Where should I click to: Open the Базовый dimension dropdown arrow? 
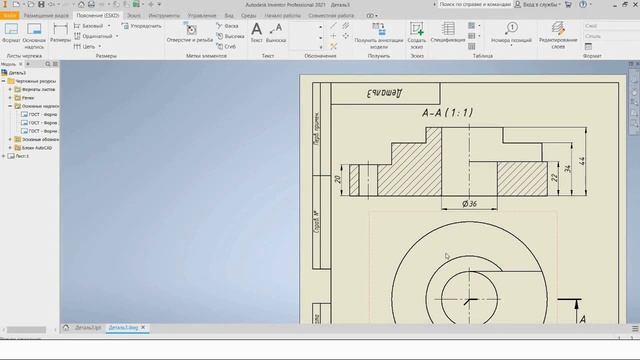(x=109, y=26)
